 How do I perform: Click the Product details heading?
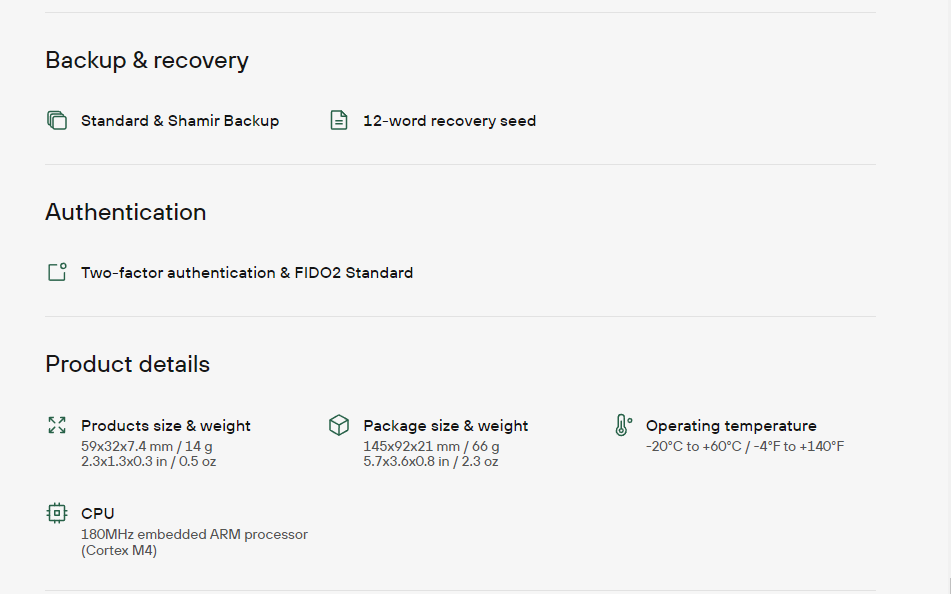click(x=128, y=365)
